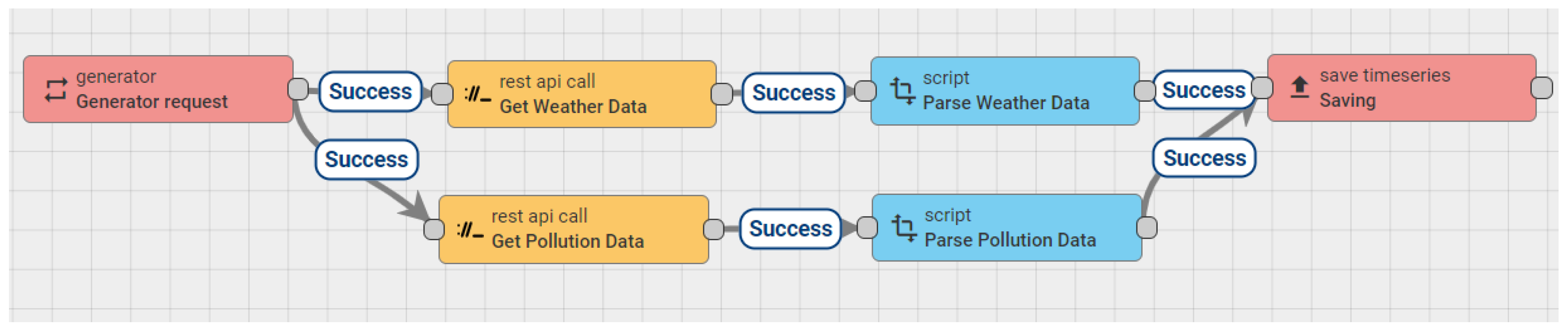1568x333 pixels.
Task: Click the Success label after Get Pollution Data
Action: click(x=790, y=229)
